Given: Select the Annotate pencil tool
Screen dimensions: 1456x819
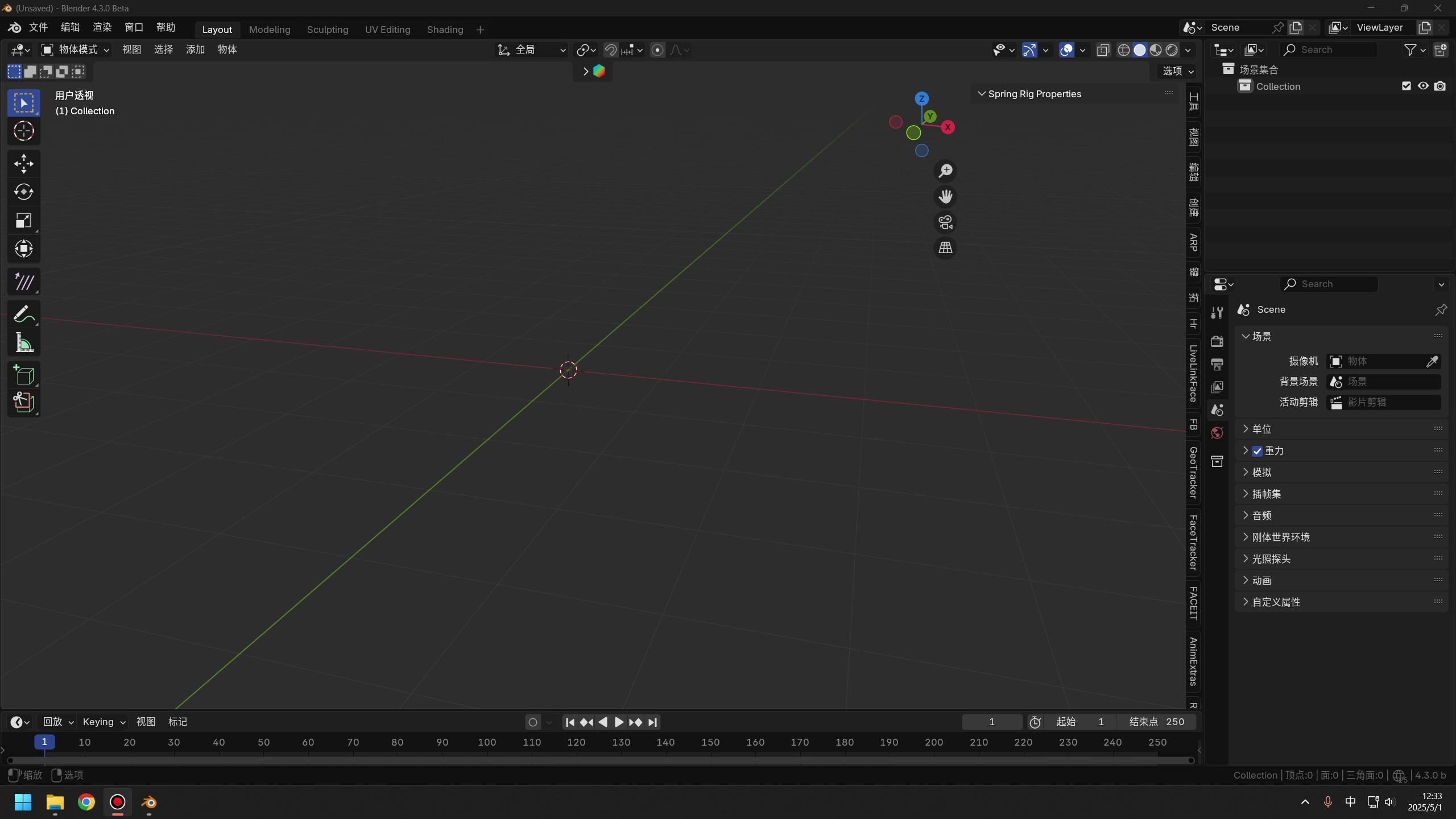Looking at the screenshot, I should [x=23, y=314].
